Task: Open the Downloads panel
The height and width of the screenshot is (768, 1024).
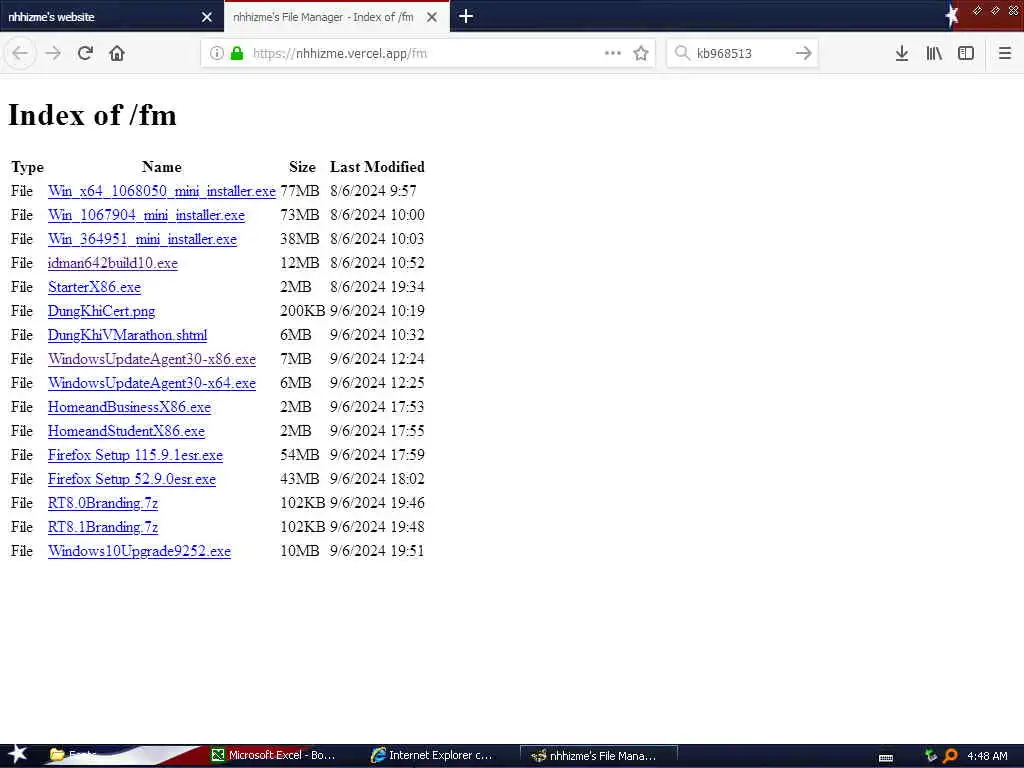Action: tap(902, 53)
